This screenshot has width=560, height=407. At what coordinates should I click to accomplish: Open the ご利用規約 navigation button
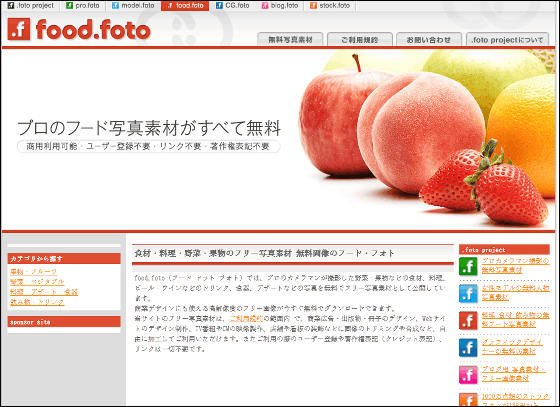(360, 40)
